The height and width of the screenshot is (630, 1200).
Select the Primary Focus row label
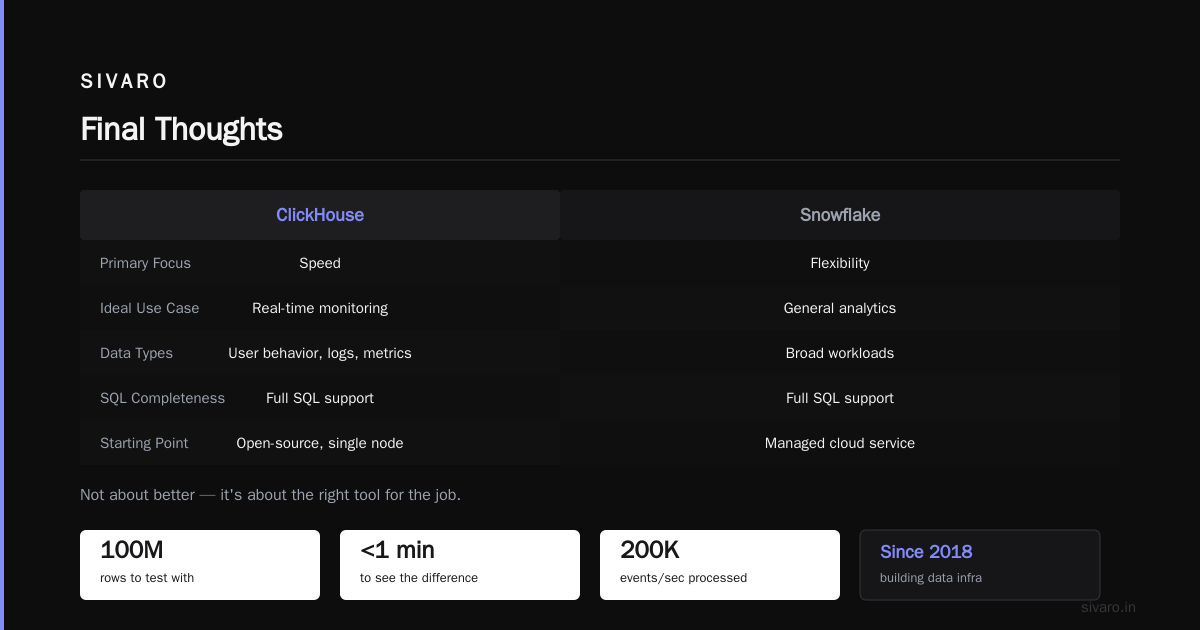click(x=145, y=263)
